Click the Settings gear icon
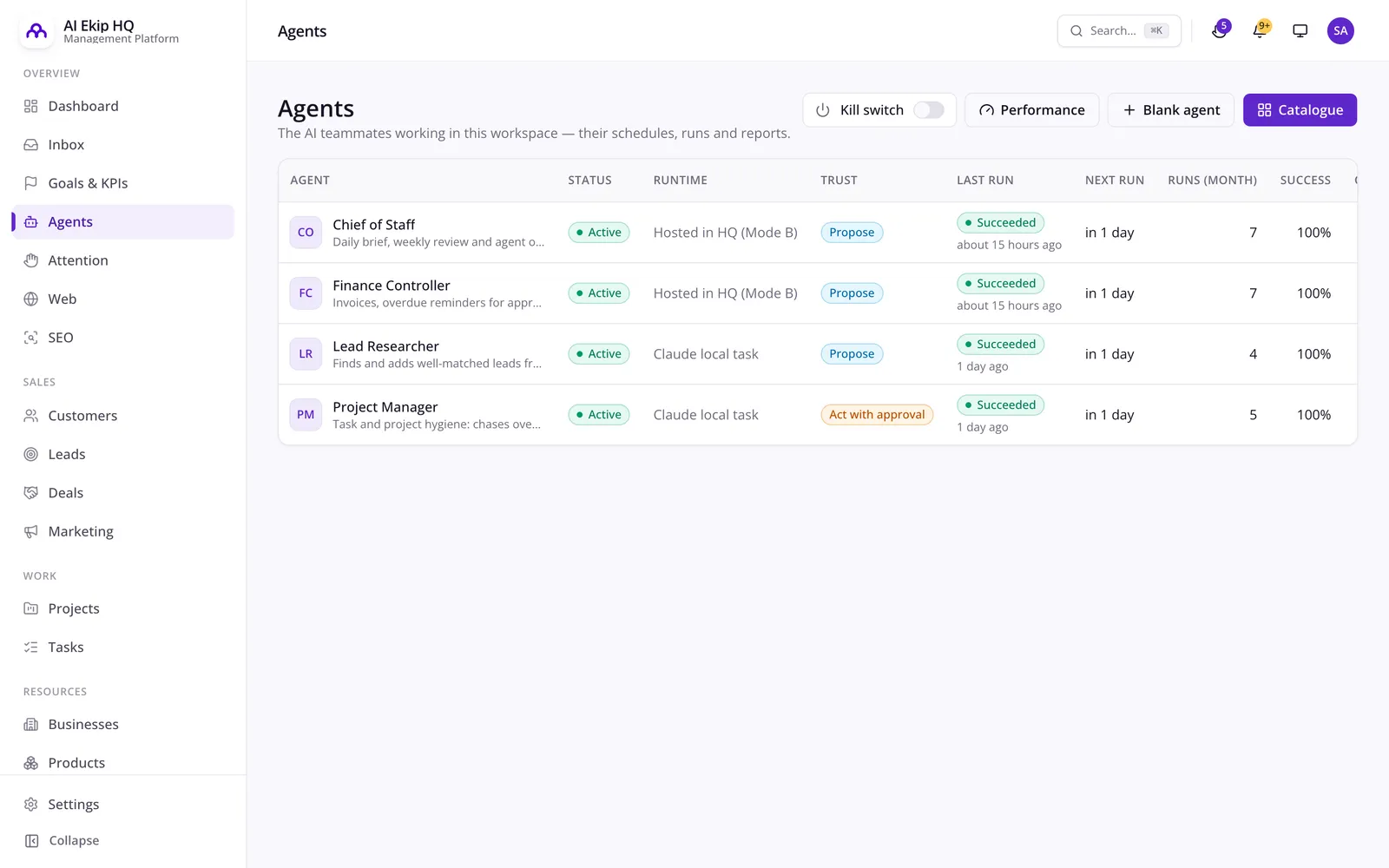 (31, 805)
